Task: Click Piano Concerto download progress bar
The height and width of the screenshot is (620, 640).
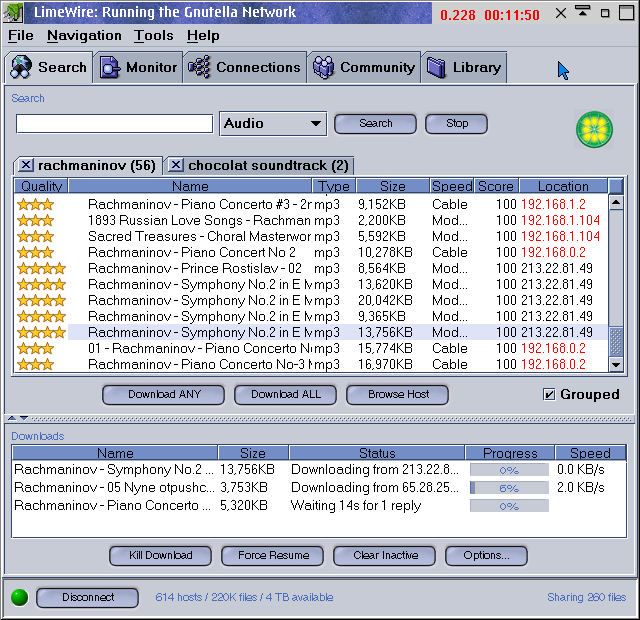Action: click(x=509, y=506)
